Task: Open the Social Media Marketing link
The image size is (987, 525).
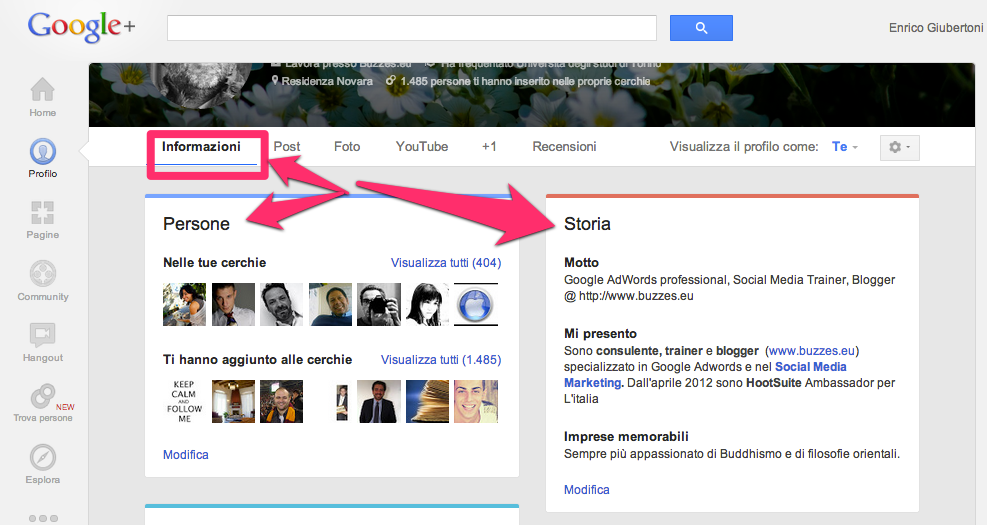Action: [x=705, y=375]
